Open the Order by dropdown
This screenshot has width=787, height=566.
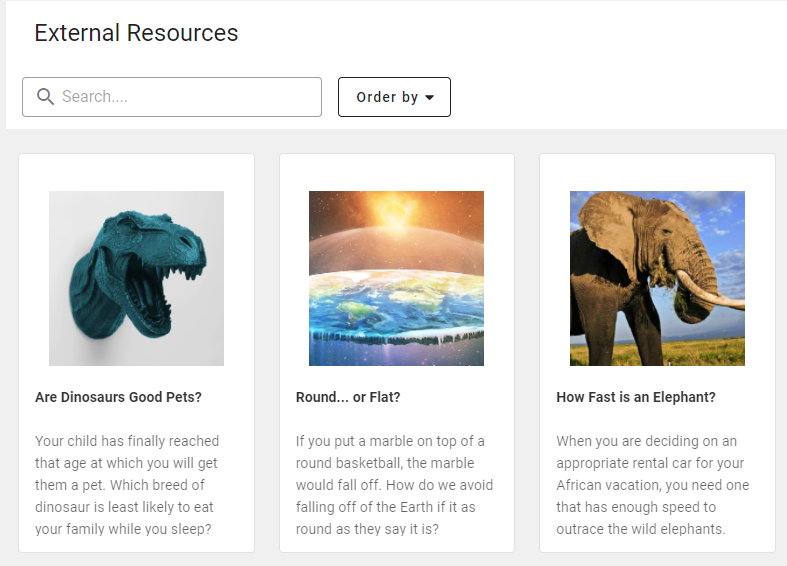pos(394,97)
